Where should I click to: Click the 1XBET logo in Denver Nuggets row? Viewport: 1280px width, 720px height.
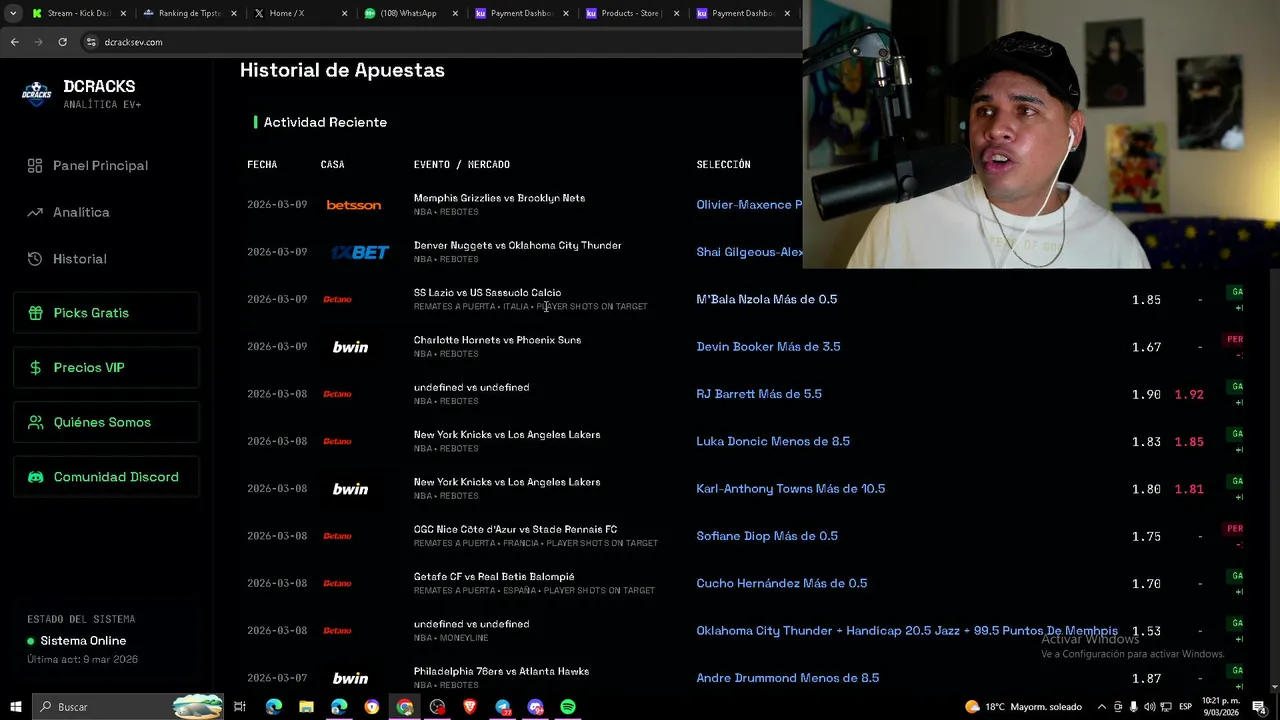coord(360,252)
